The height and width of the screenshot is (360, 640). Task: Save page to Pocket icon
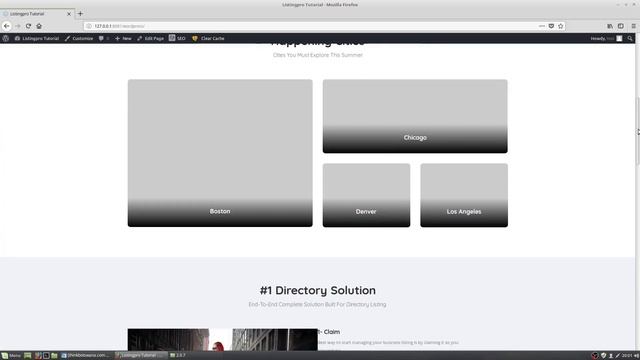551,26
